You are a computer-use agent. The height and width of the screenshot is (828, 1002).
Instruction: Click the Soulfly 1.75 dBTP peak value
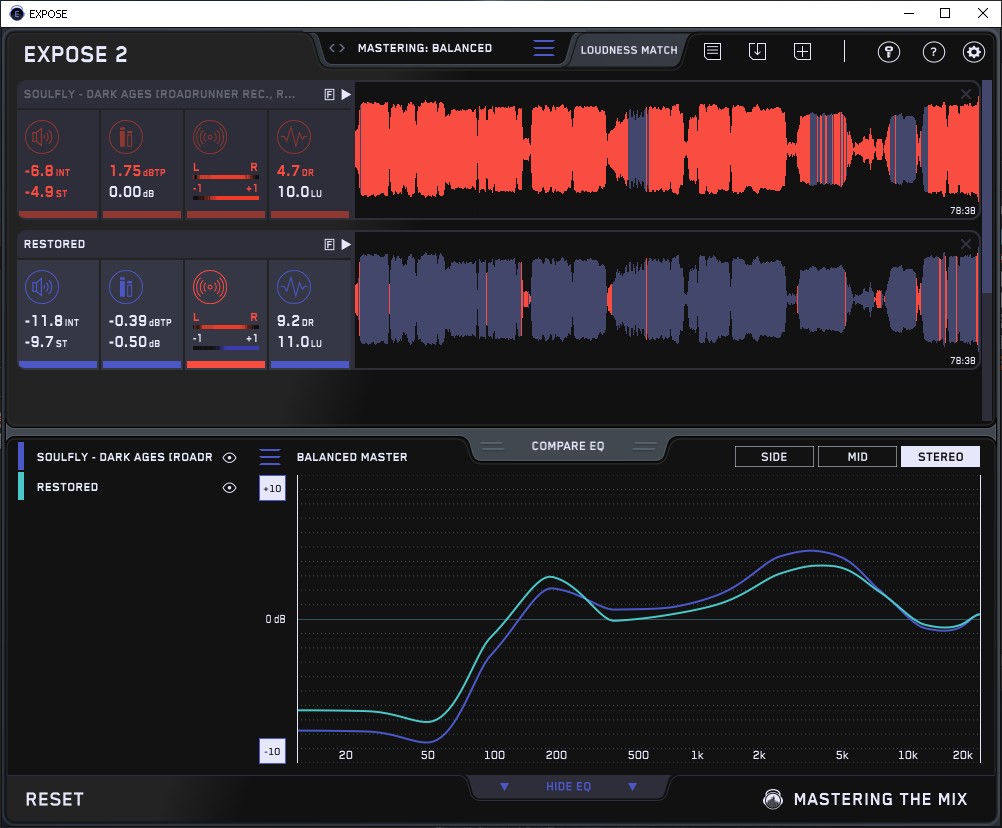click(x=137, y=171)
